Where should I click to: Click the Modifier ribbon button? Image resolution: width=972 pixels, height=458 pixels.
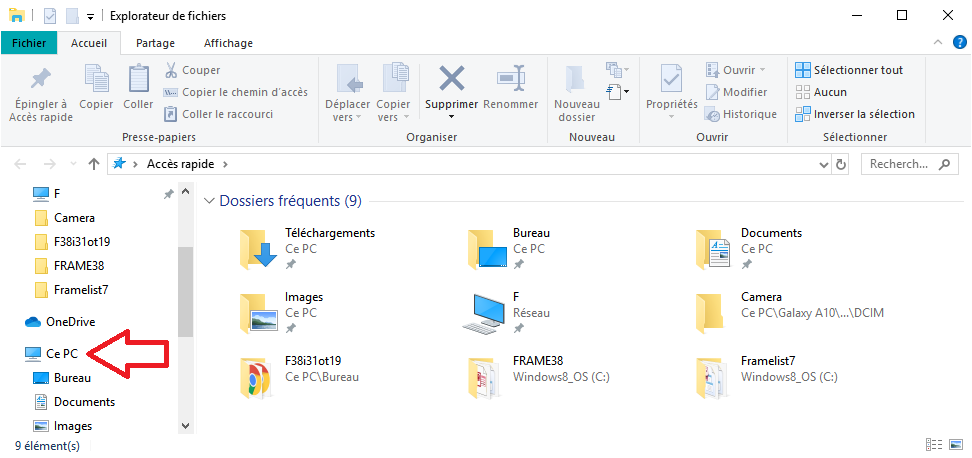pos(736,92)
